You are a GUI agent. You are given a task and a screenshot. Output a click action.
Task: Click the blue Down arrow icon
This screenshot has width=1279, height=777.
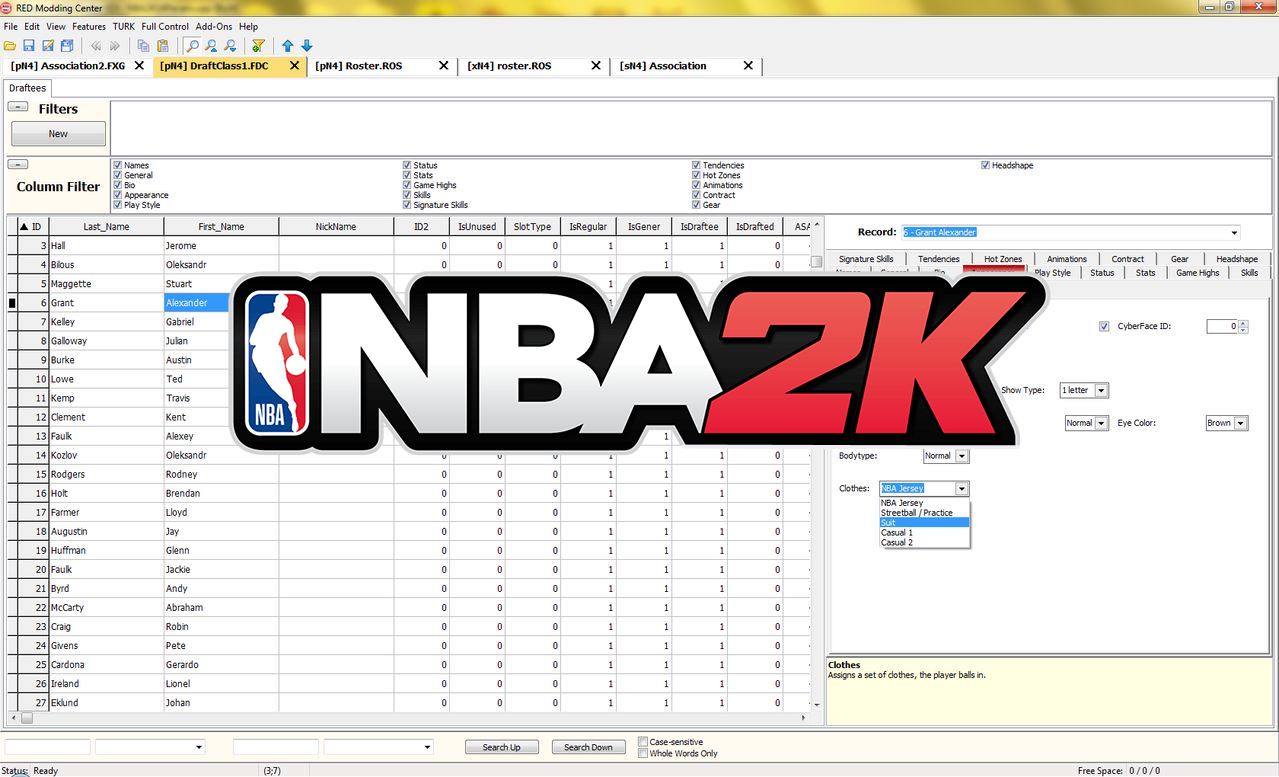pos(307,46)
